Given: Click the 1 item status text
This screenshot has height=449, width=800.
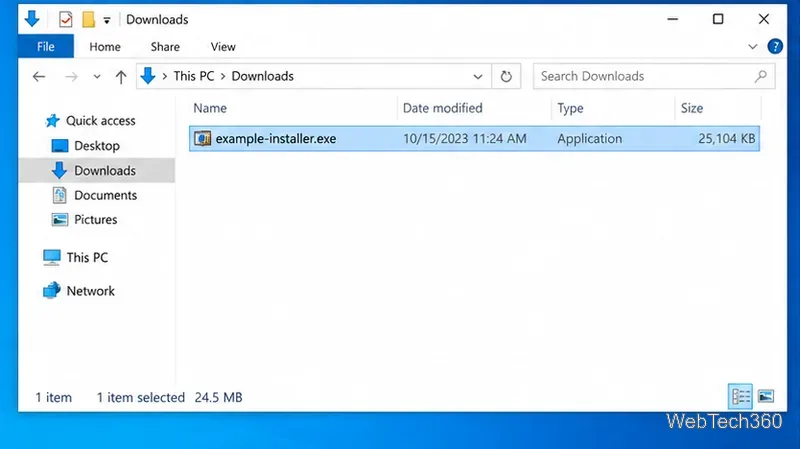Looking at the screenshot, I should click(x=54, y=397).
